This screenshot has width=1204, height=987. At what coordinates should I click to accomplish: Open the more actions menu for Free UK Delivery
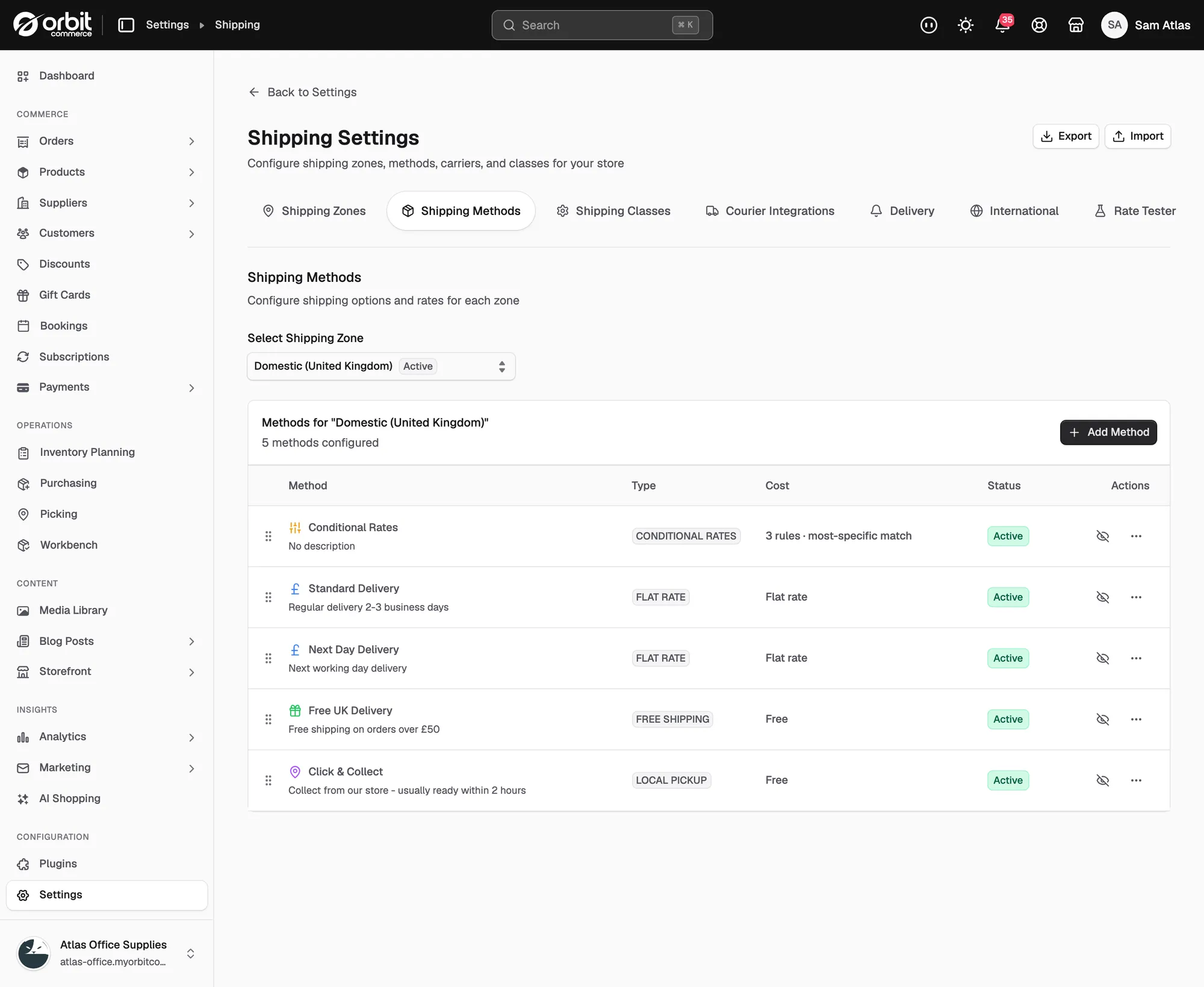(1136, 719)
